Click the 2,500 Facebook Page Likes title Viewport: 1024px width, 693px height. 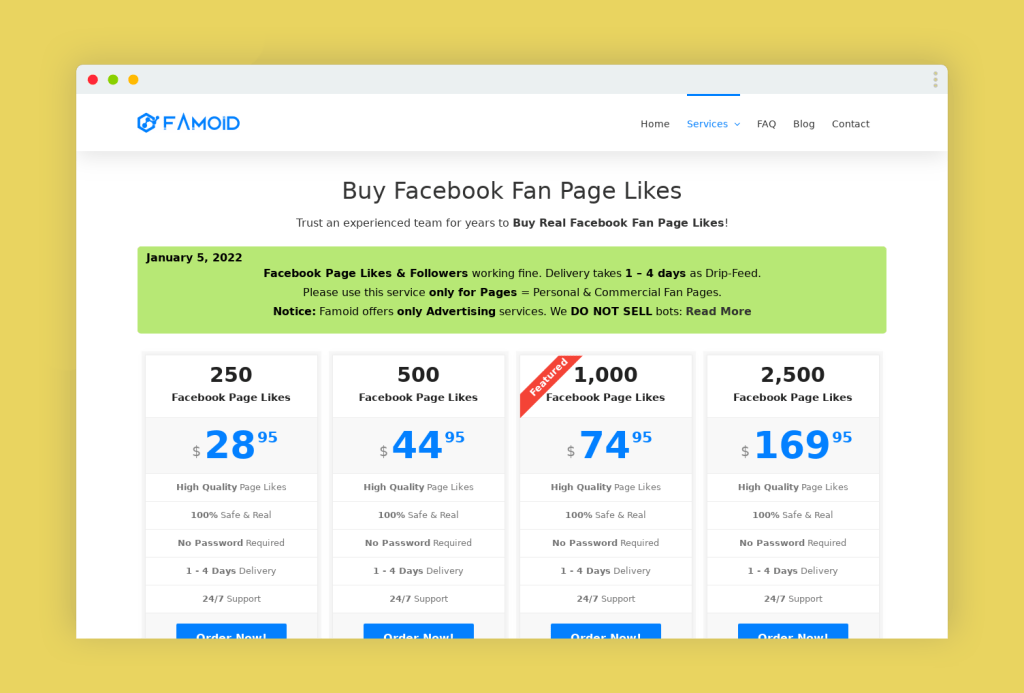793,385
